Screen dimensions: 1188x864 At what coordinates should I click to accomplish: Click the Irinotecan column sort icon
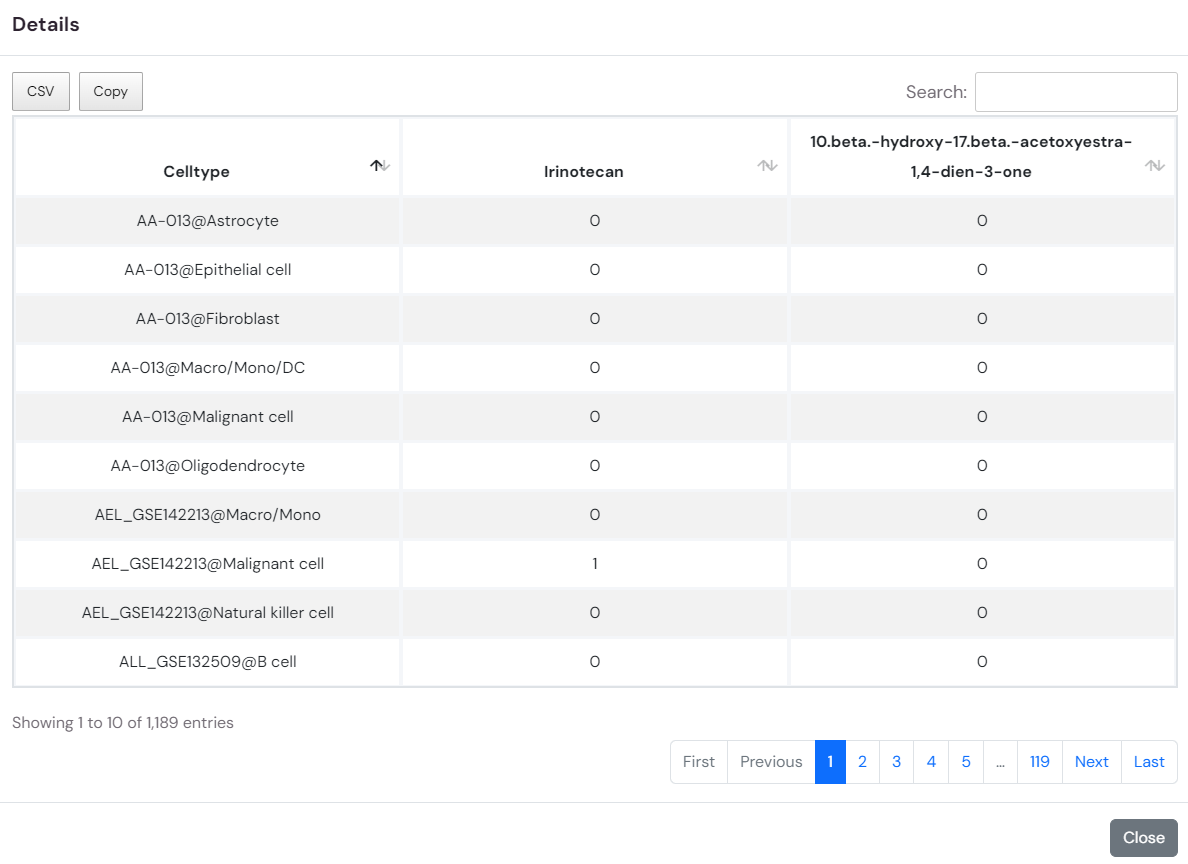coord(767,166)
